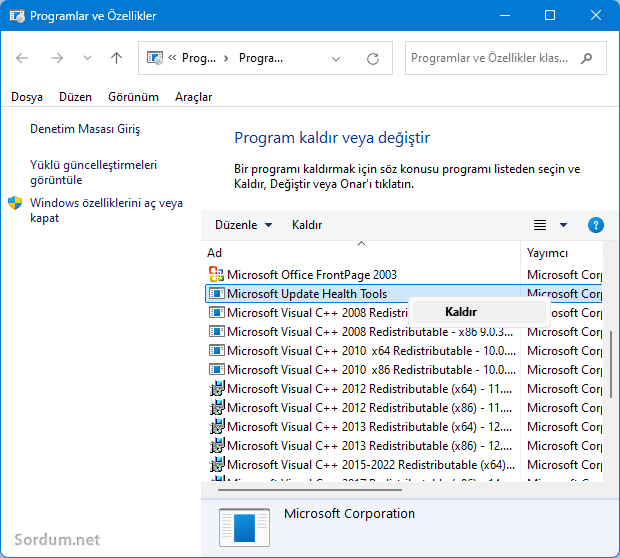Screen dimensions: 620x558
Task: Click the Progra... breadcrumb in address bar
Action: 261,58
